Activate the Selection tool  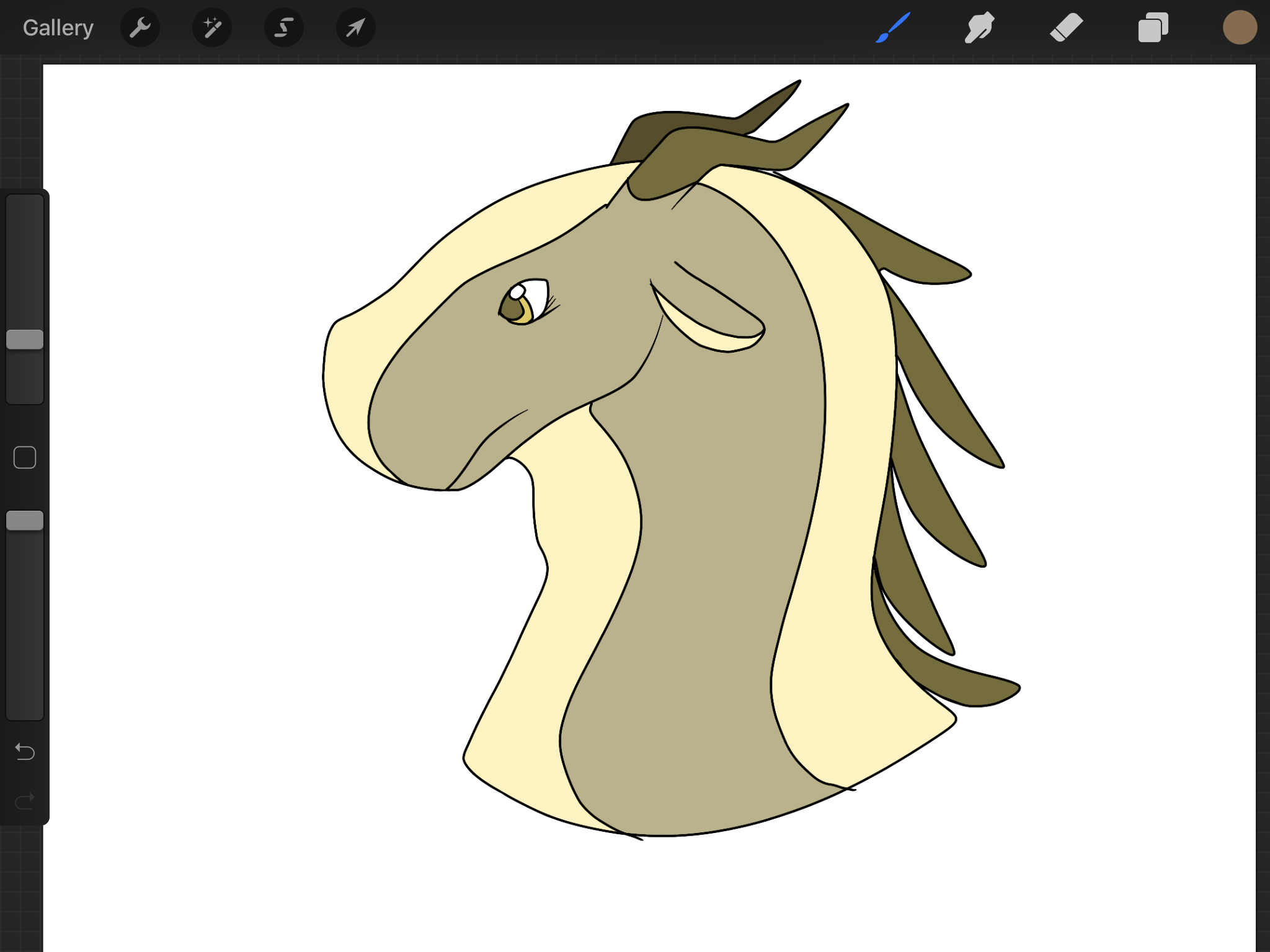[284, 28]
